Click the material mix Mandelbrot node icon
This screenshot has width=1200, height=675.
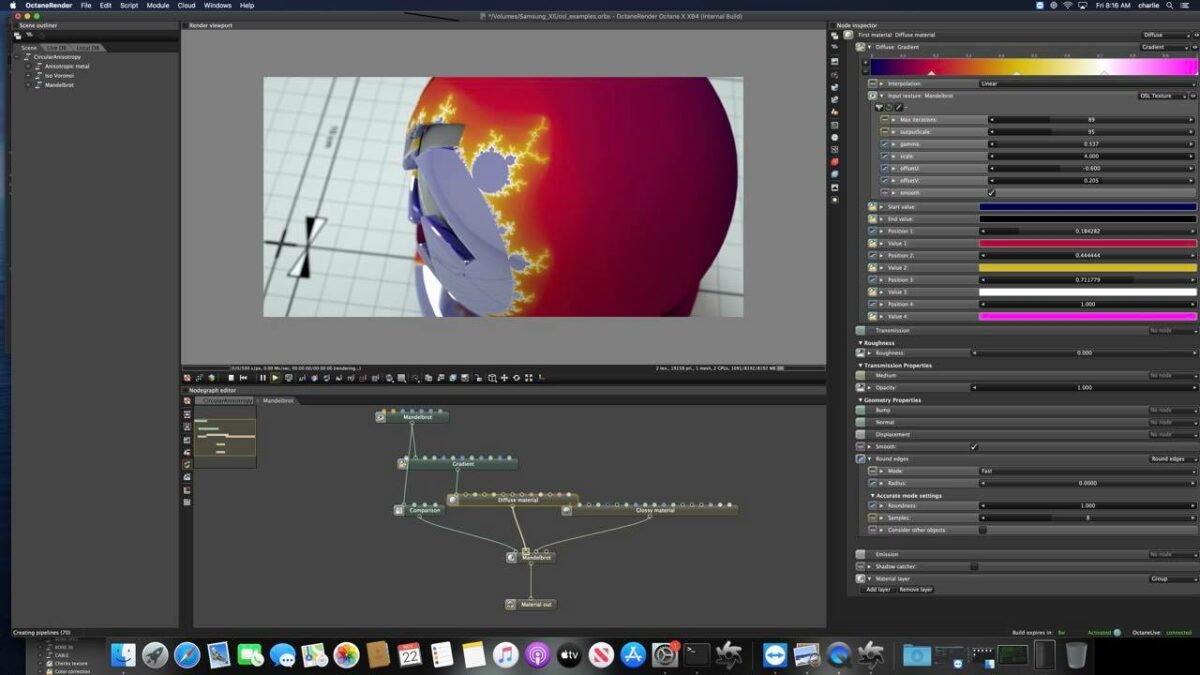pyautogui.click(x=512, y=557)
